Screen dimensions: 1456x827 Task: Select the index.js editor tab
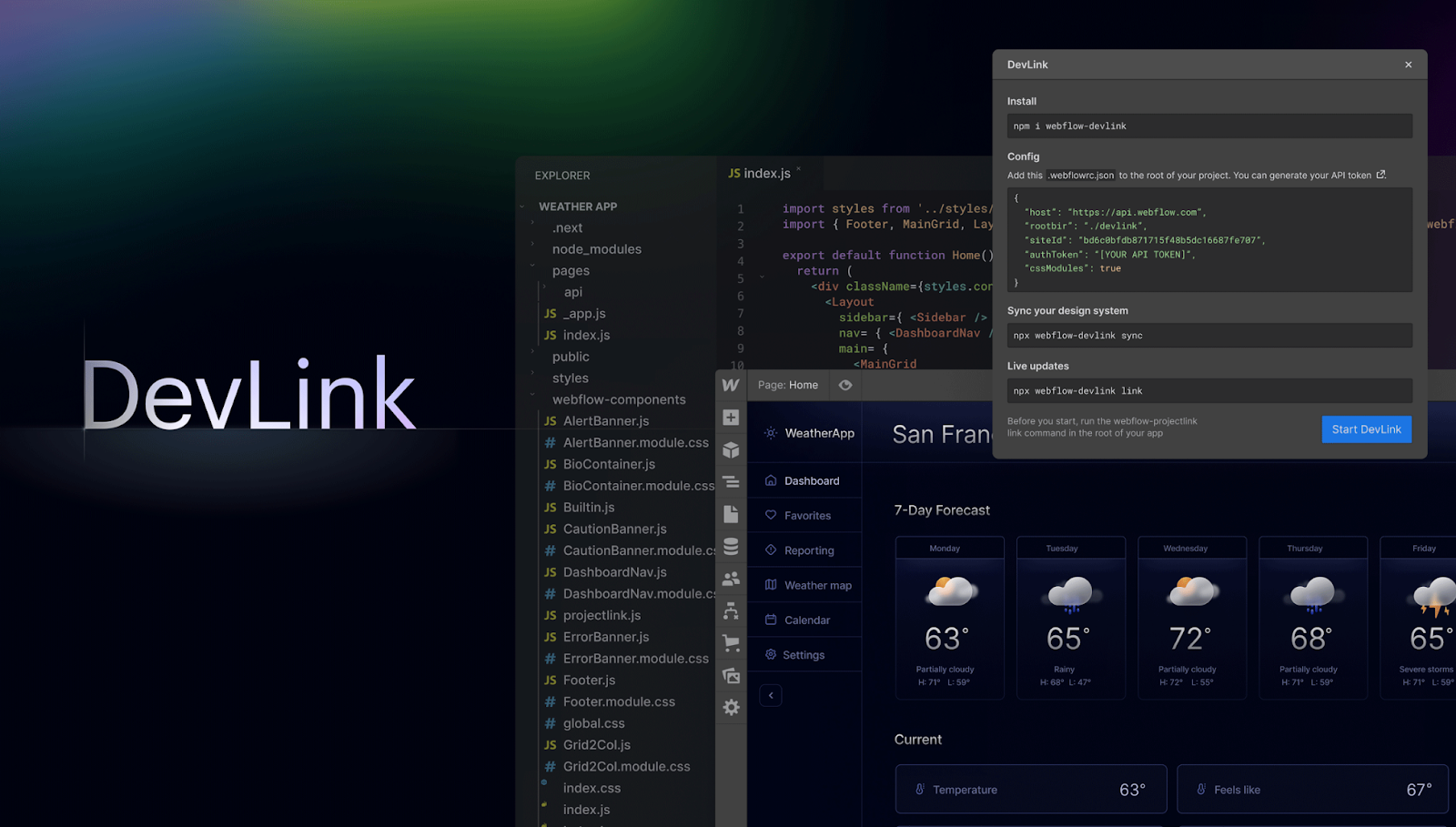[760, 174]
